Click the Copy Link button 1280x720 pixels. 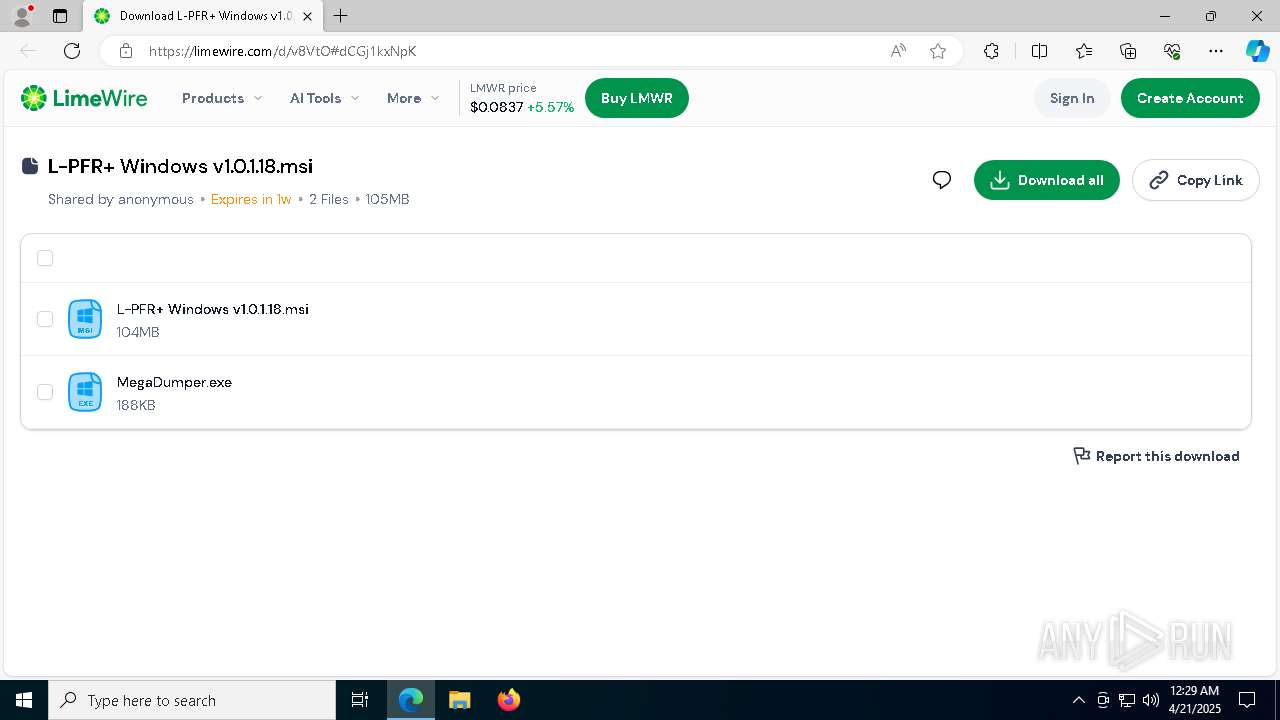pos(1196,180)
